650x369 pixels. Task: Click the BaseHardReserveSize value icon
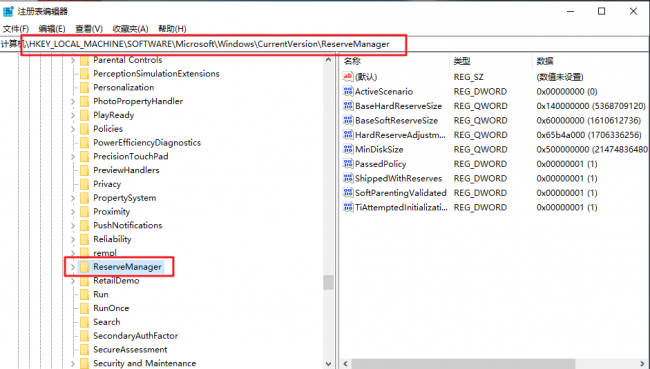coord(348,106)
